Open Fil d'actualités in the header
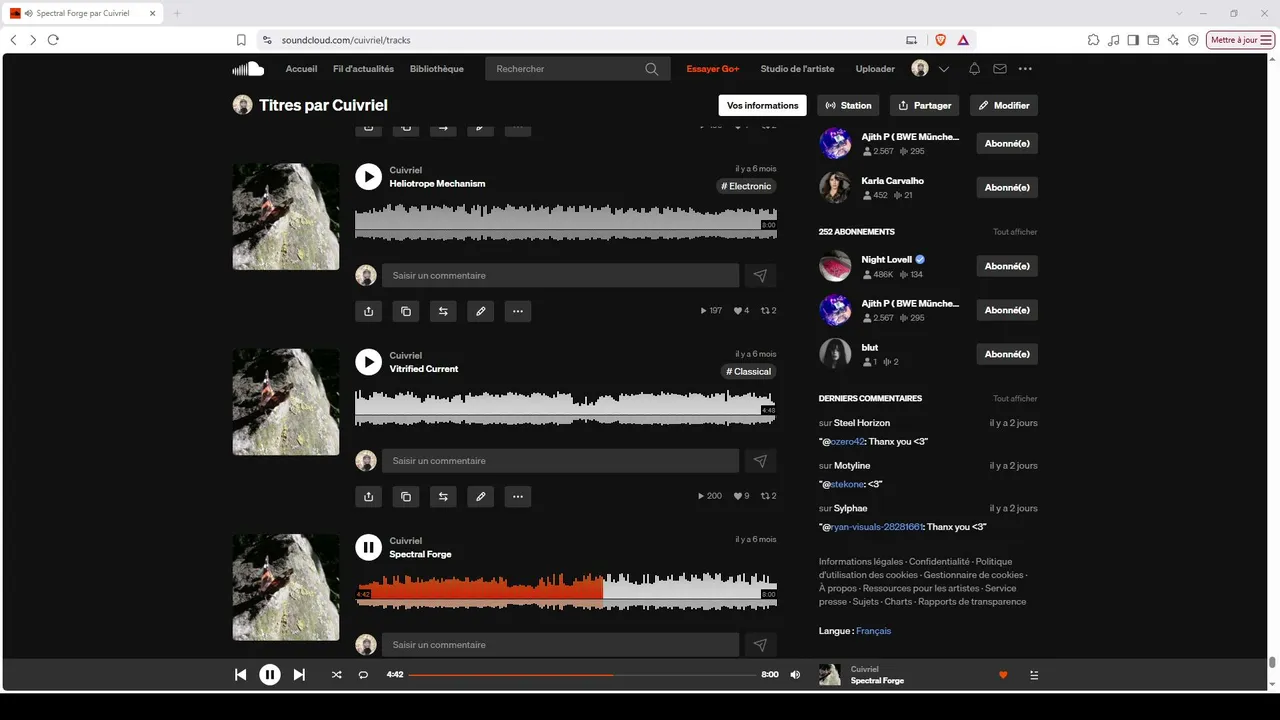 click(x=363, y=69)
